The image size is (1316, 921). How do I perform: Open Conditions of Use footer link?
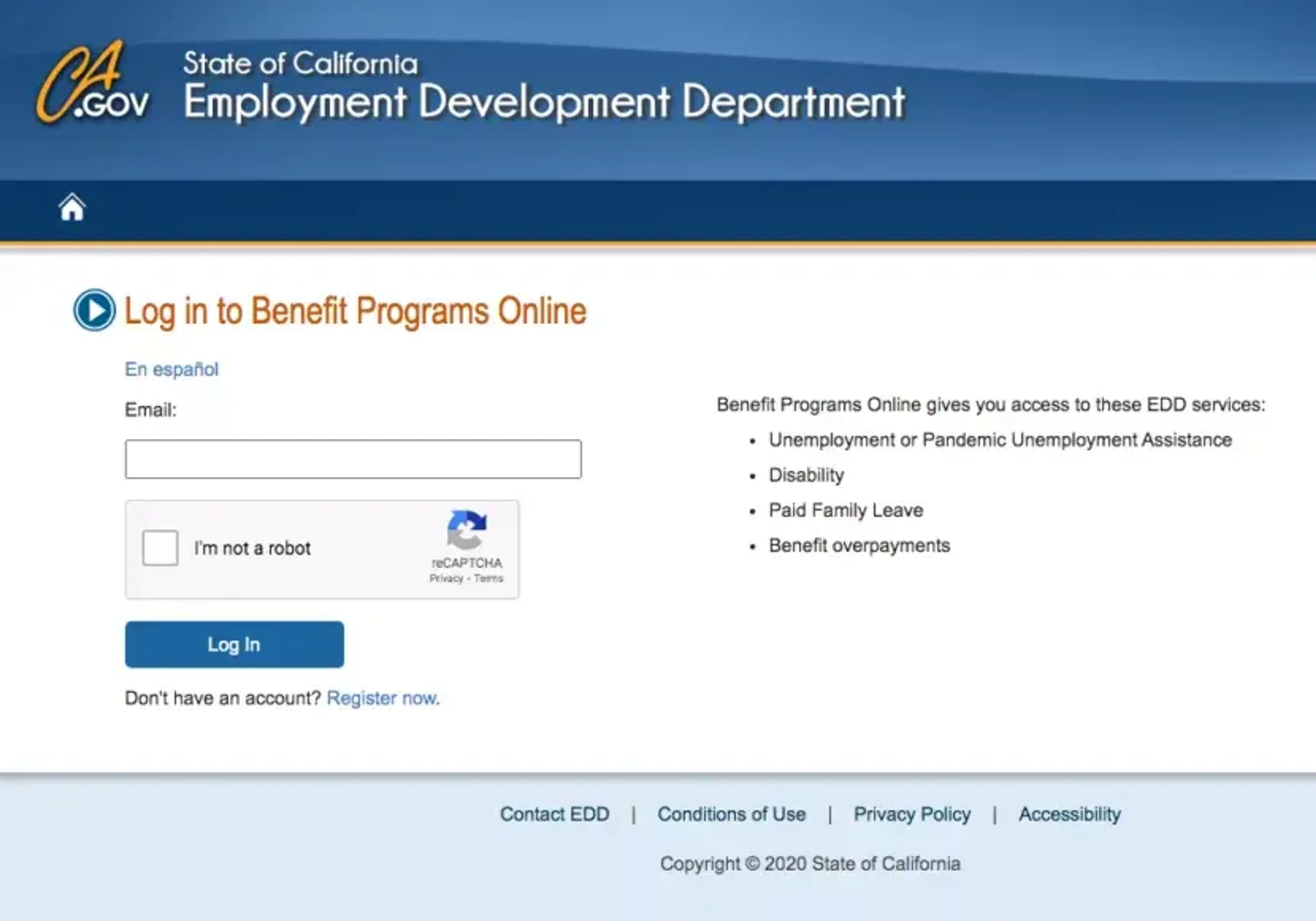click(x=731, y=814)
